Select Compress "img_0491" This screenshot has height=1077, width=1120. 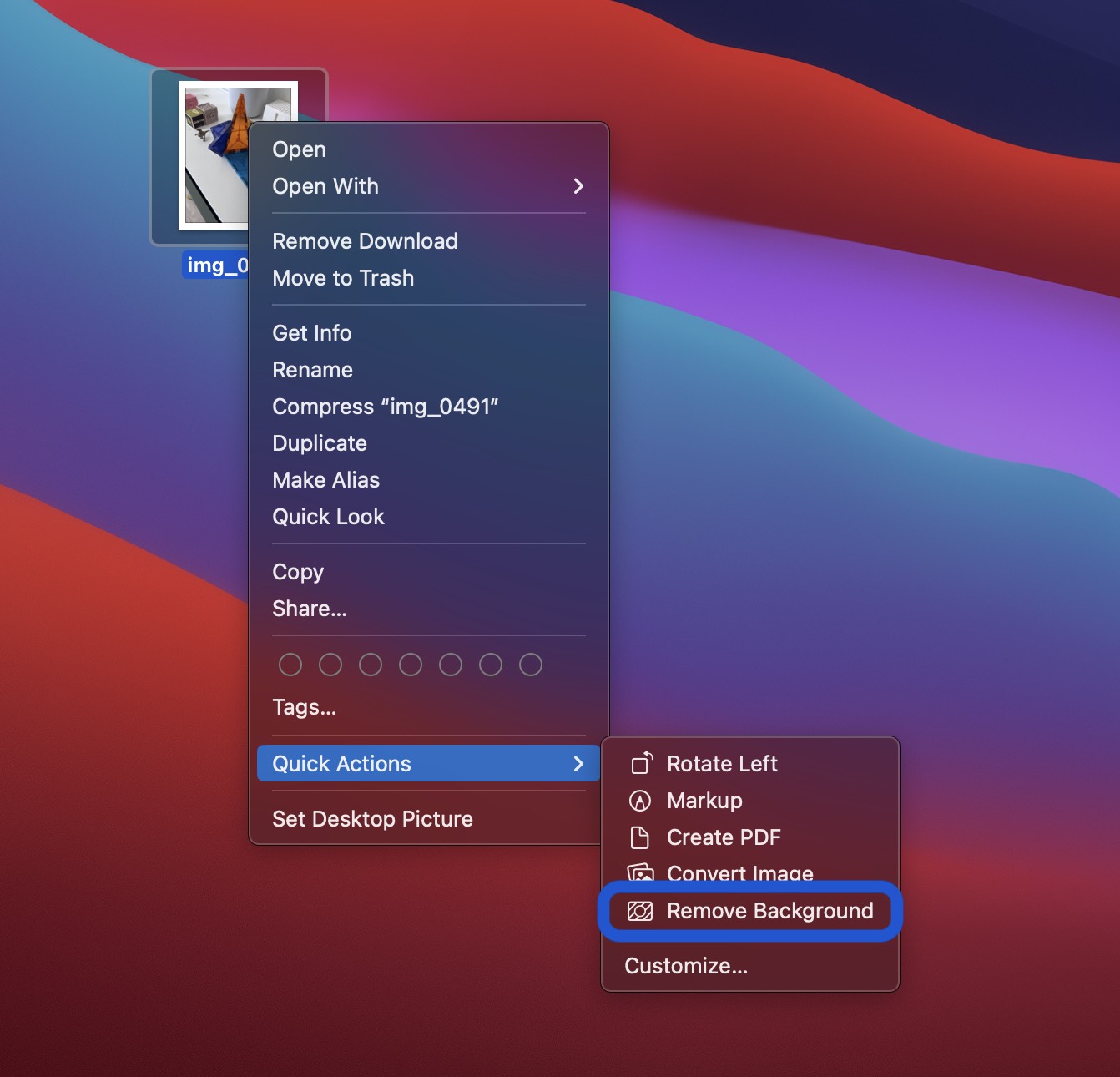[x=386, y=407]
